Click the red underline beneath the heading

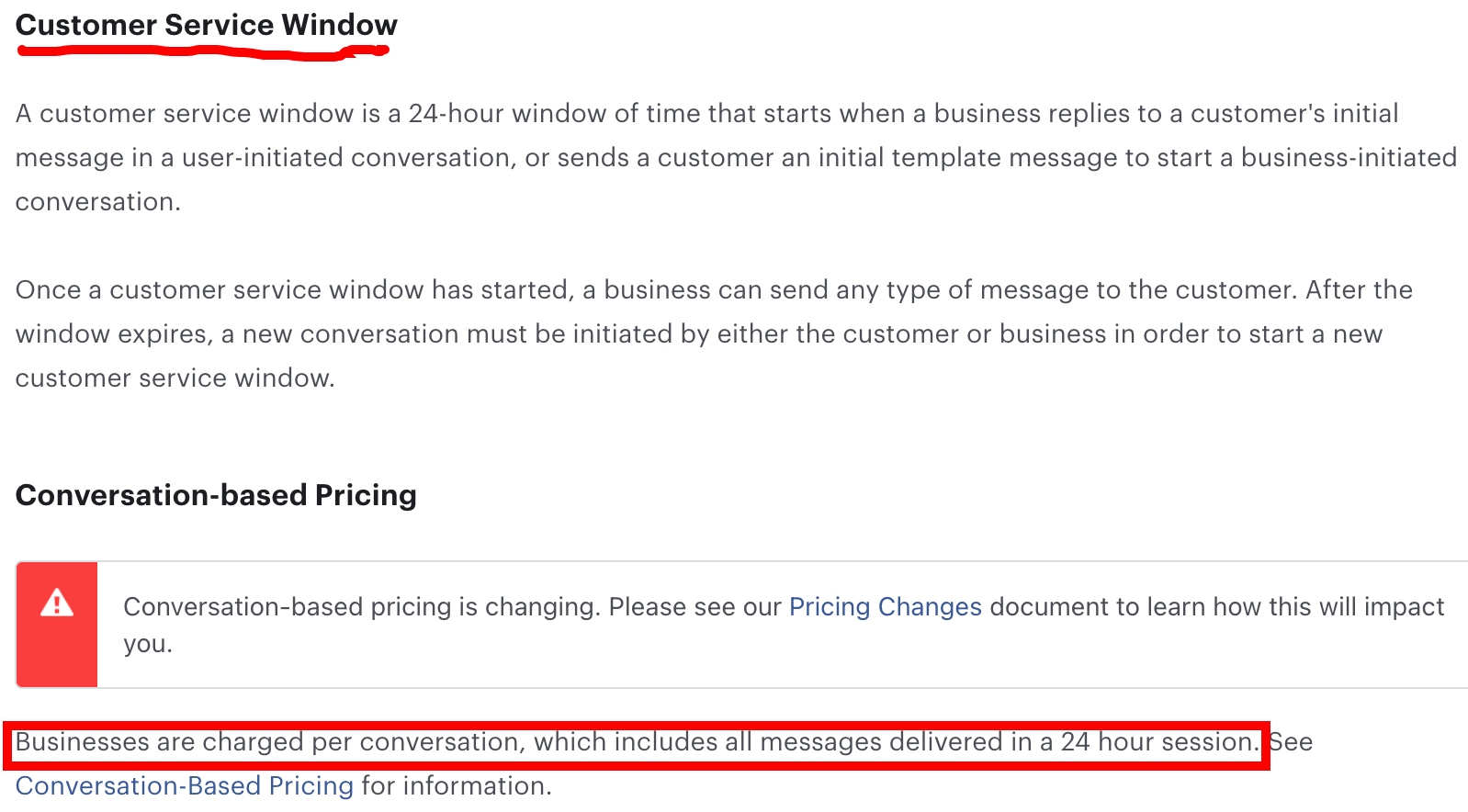tap(202, 52)
